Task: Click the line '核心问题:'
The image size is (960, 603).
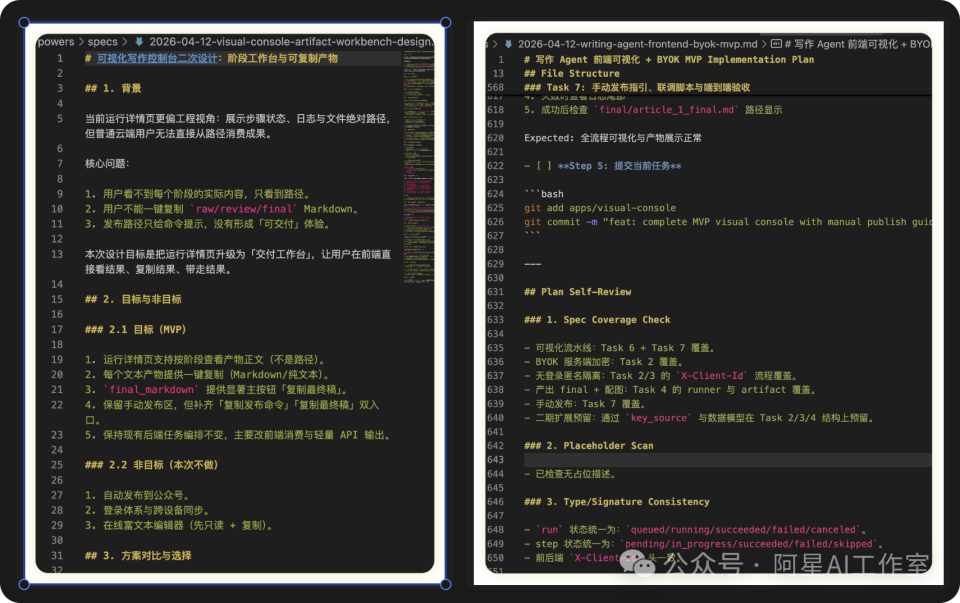Action: coord(107,163)
